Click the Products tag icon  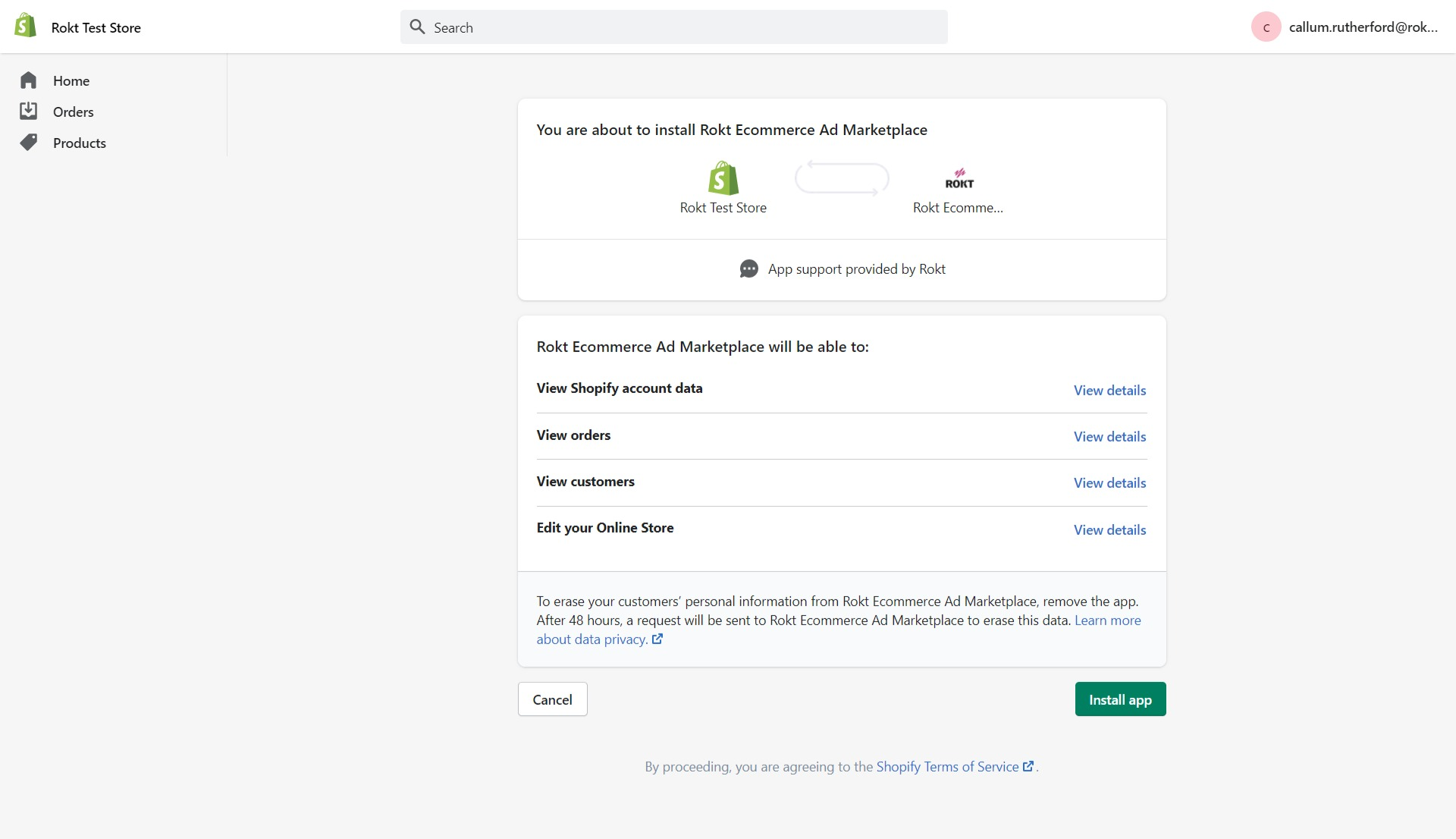click(x=29, y=143)
